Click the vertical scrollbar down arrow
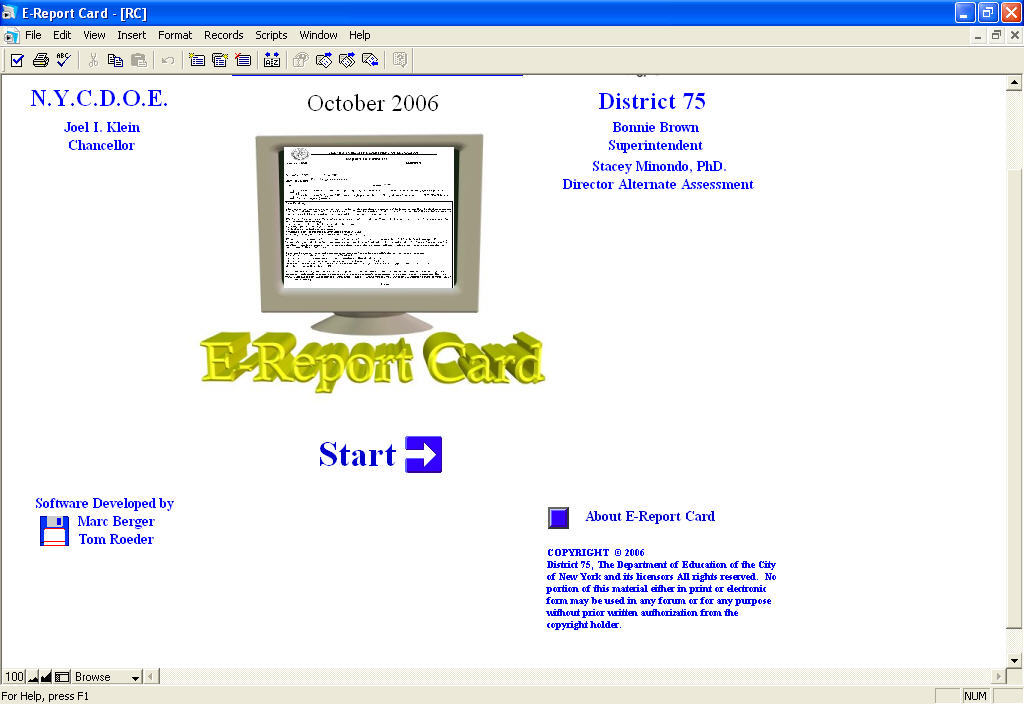The width and height of the screenshot is (1024, 704). coord(1014,660)
